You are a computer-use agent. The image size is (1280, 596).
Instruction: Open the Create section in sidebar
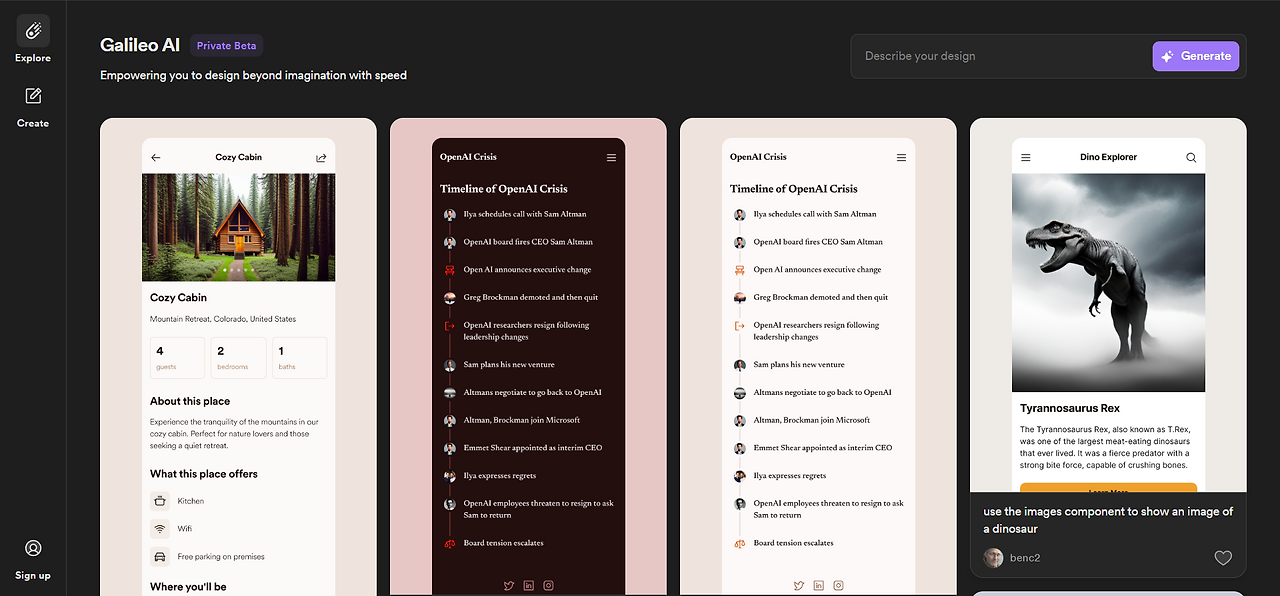point(33,106)
